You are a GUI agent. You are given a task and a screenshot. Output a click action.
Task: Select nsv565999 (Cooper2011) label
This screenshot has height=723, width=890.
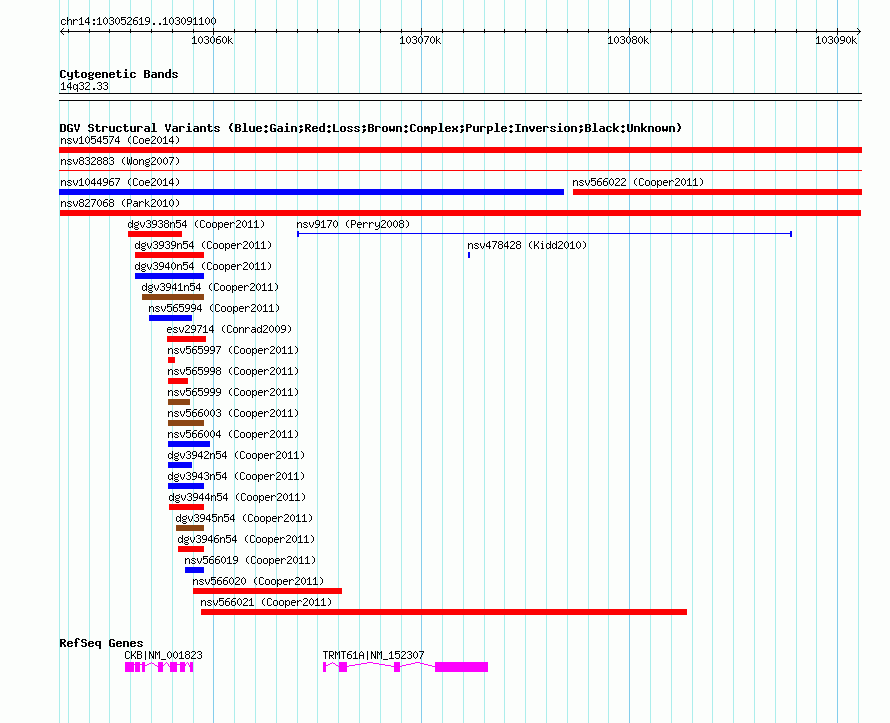pos(233,392)
